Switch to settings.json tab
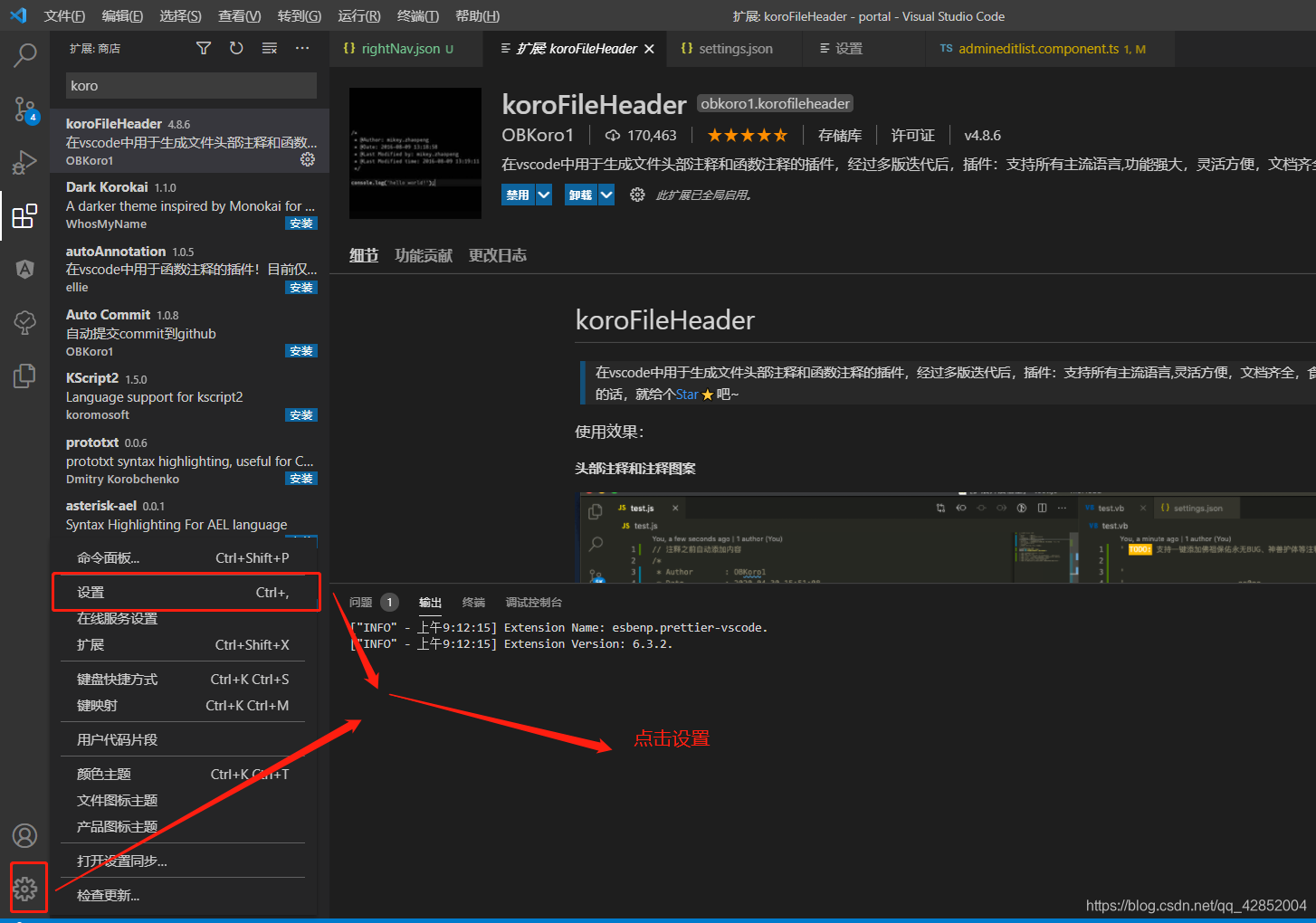1316x923 pixels. (734, 49)
